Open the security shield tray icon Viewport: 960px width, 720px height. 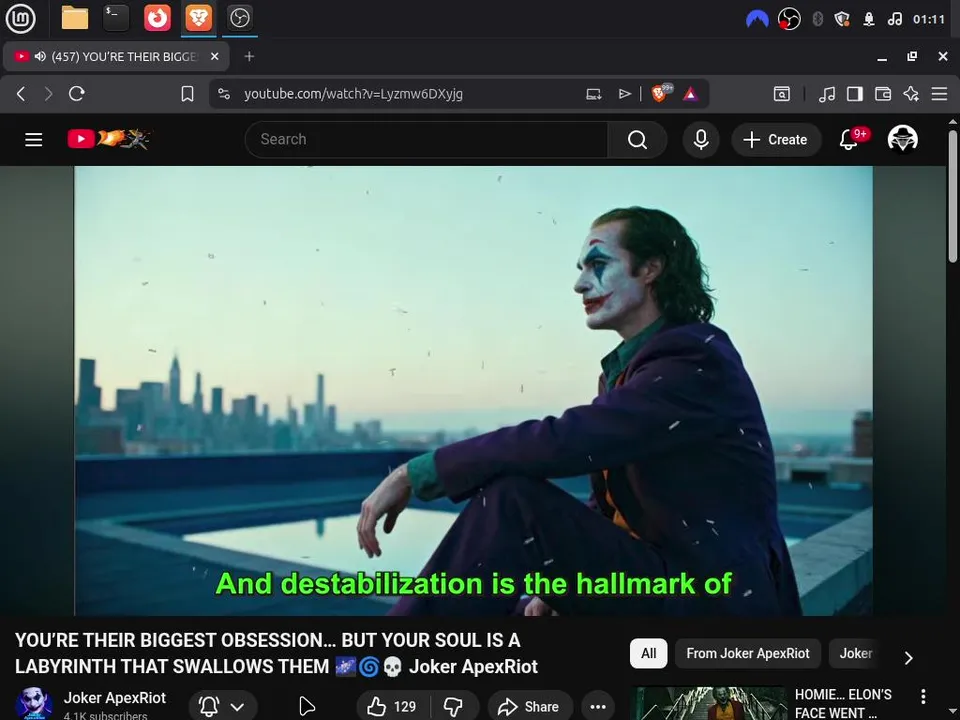tap(842, 20)
